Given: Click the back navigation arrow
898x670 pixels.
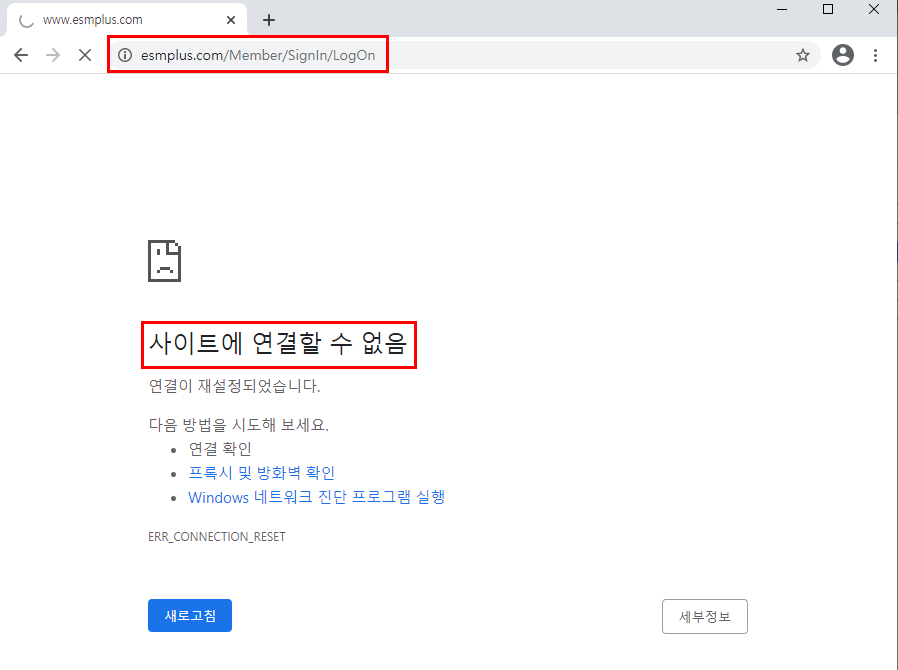Looking at the screenshot, I should click(x=21, y=55).
